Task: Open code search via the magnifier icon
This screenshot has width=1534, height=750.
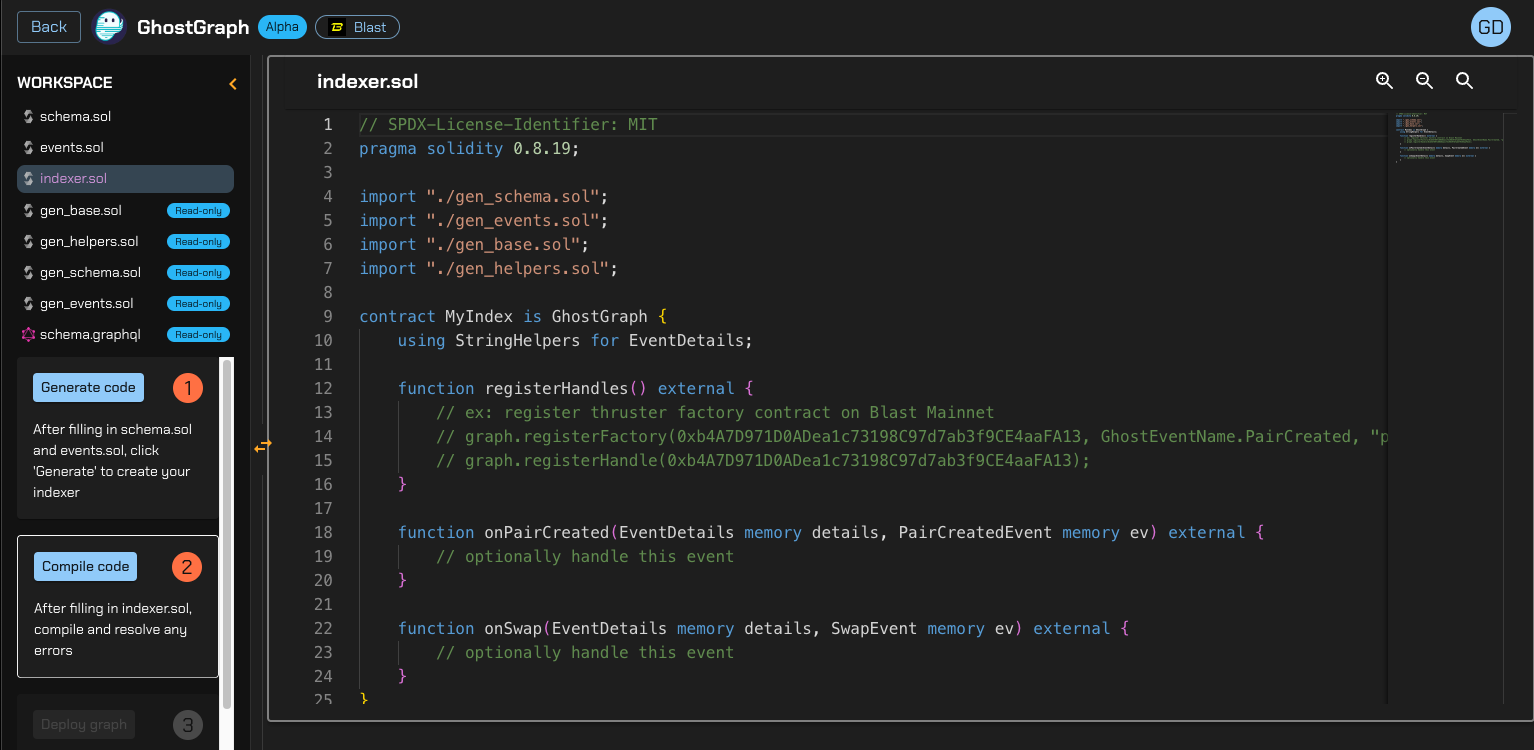Action: (1464, 80)
